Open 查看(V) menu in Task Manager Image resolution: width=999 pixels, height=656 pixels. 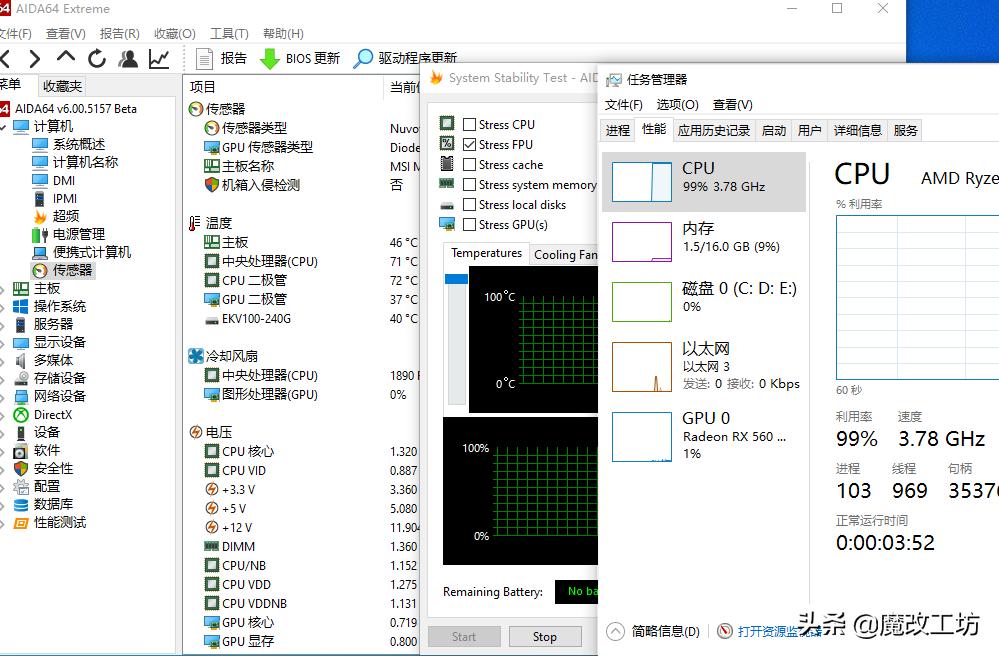tap(733, 104)
